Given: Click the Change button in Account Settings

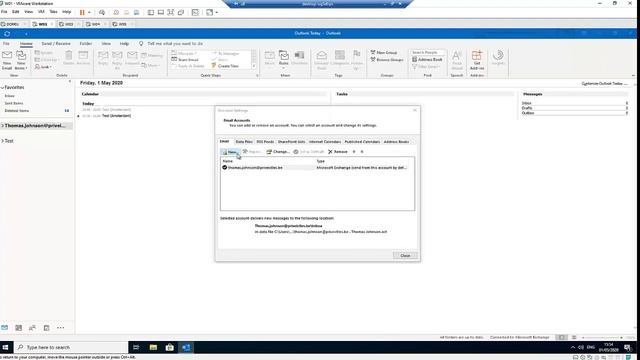Looking at the screenshot, I should click(278, 152).
